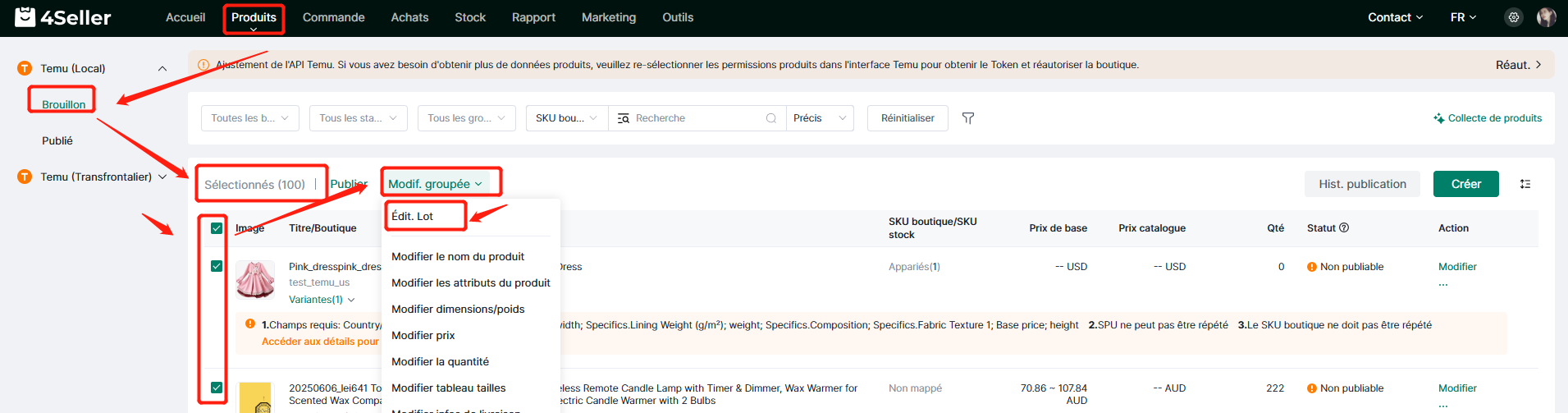1568x413 pixels.
Task: Open the Contact dropdown
Action: (1395, 17)
